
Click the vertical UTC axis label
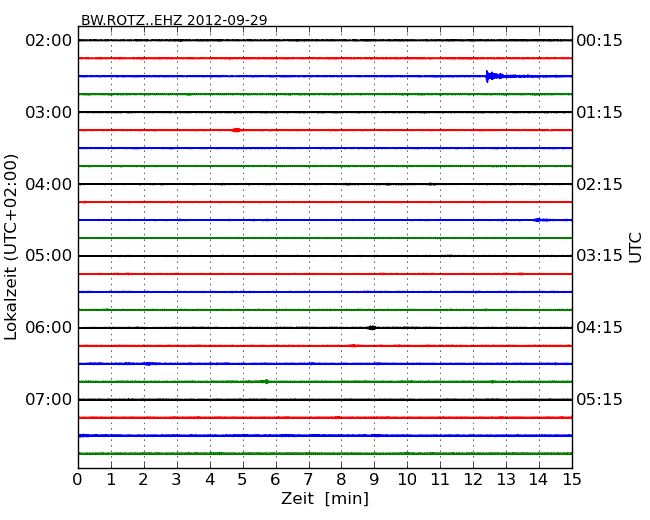tap(635, 248)
